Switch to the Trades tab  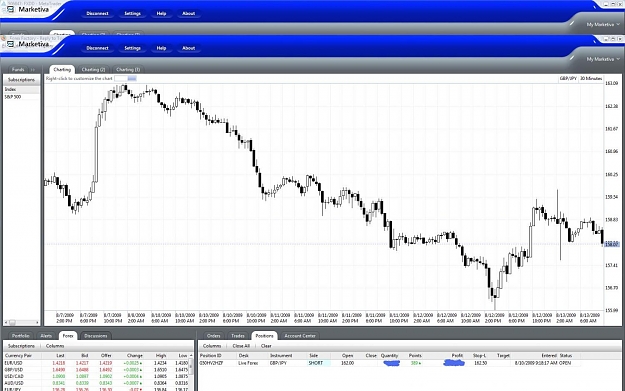238,336
